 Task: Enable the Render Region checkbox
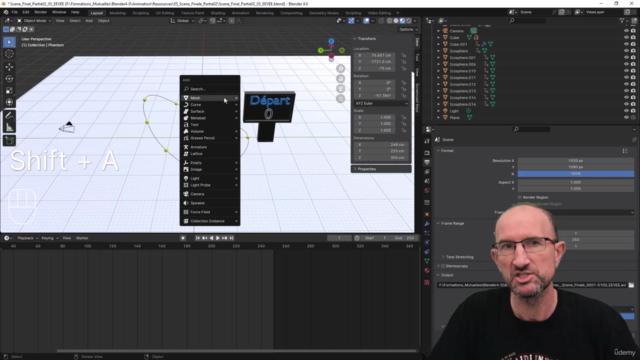[x=520, y=197]
